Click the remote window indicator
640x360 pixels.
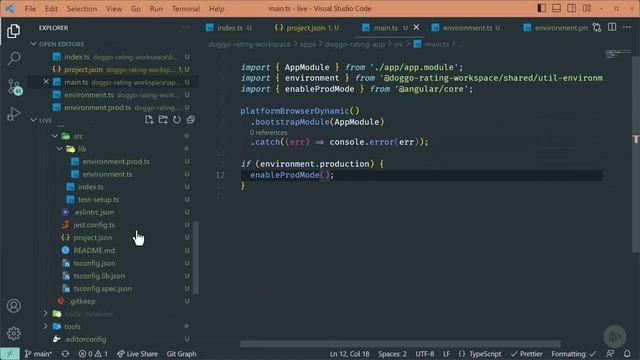click(10, 354)
